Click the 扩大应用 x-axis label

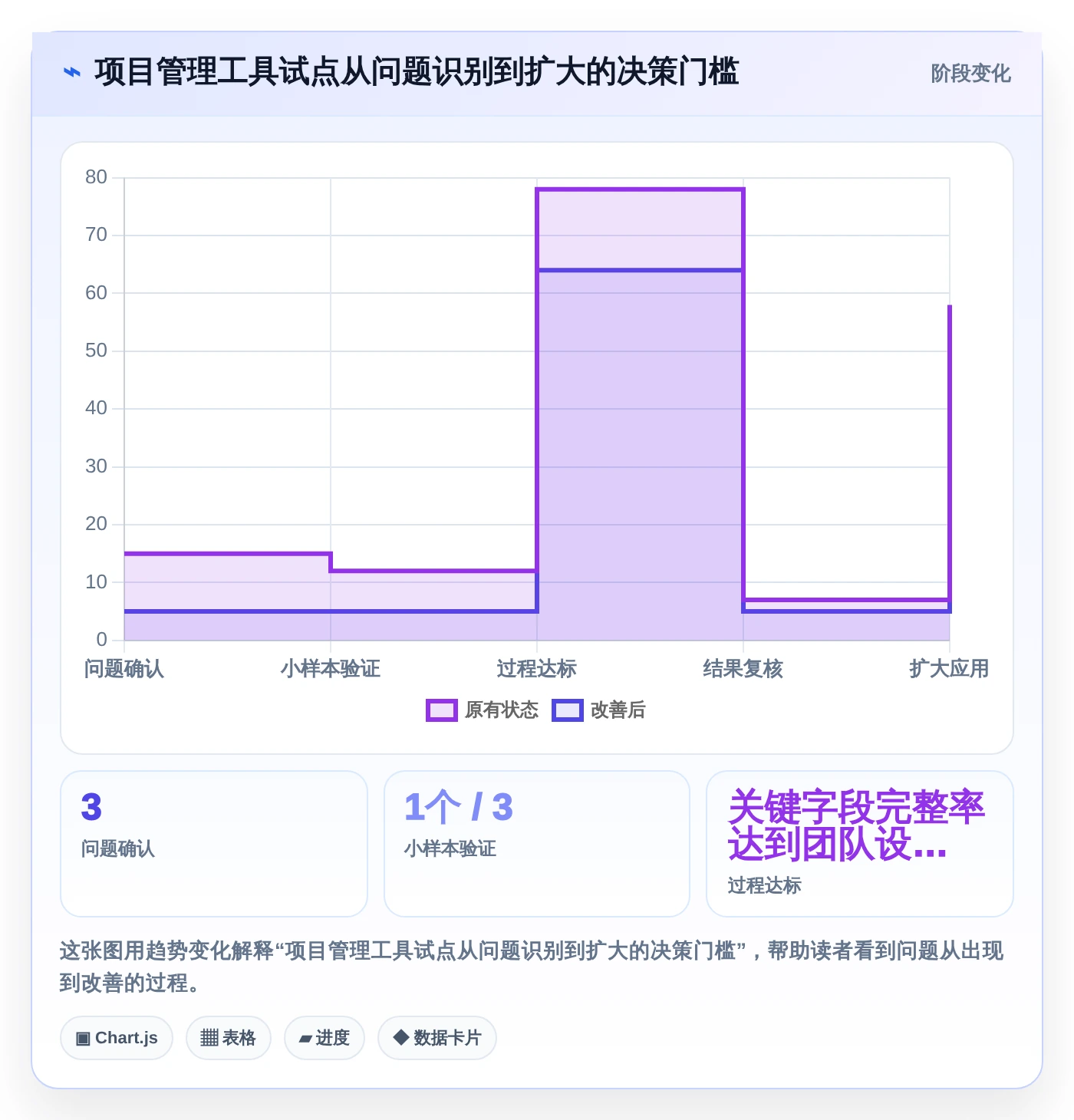[949, 669]
